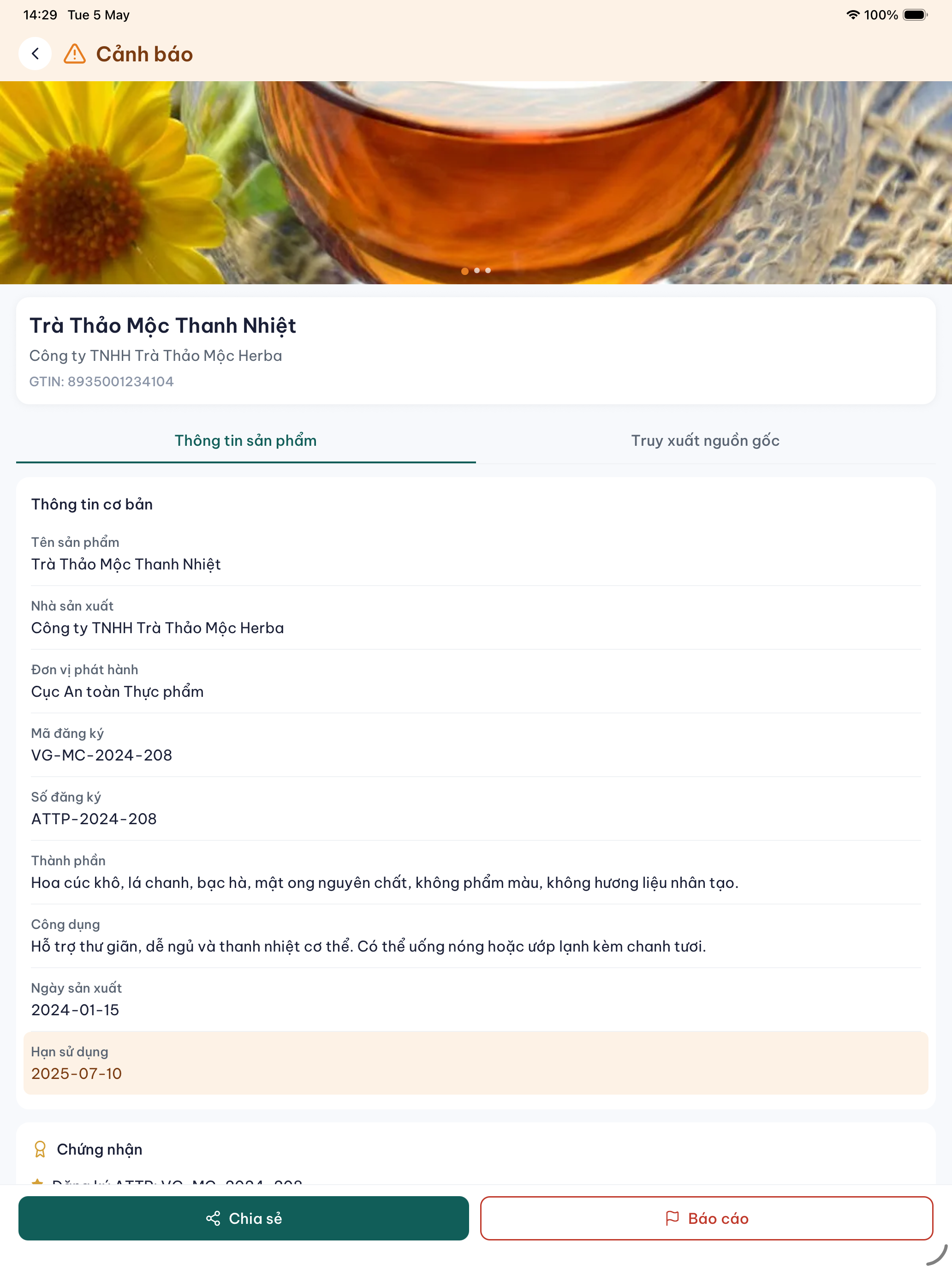Tap the back arrow button
Screen dimensions: 952x1270
coord(35,54)
